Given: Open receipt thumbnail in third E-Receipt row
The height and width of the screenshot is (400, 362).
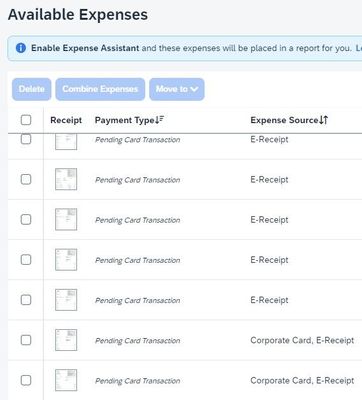Looking at the screenshot, I should coord(66,219).
